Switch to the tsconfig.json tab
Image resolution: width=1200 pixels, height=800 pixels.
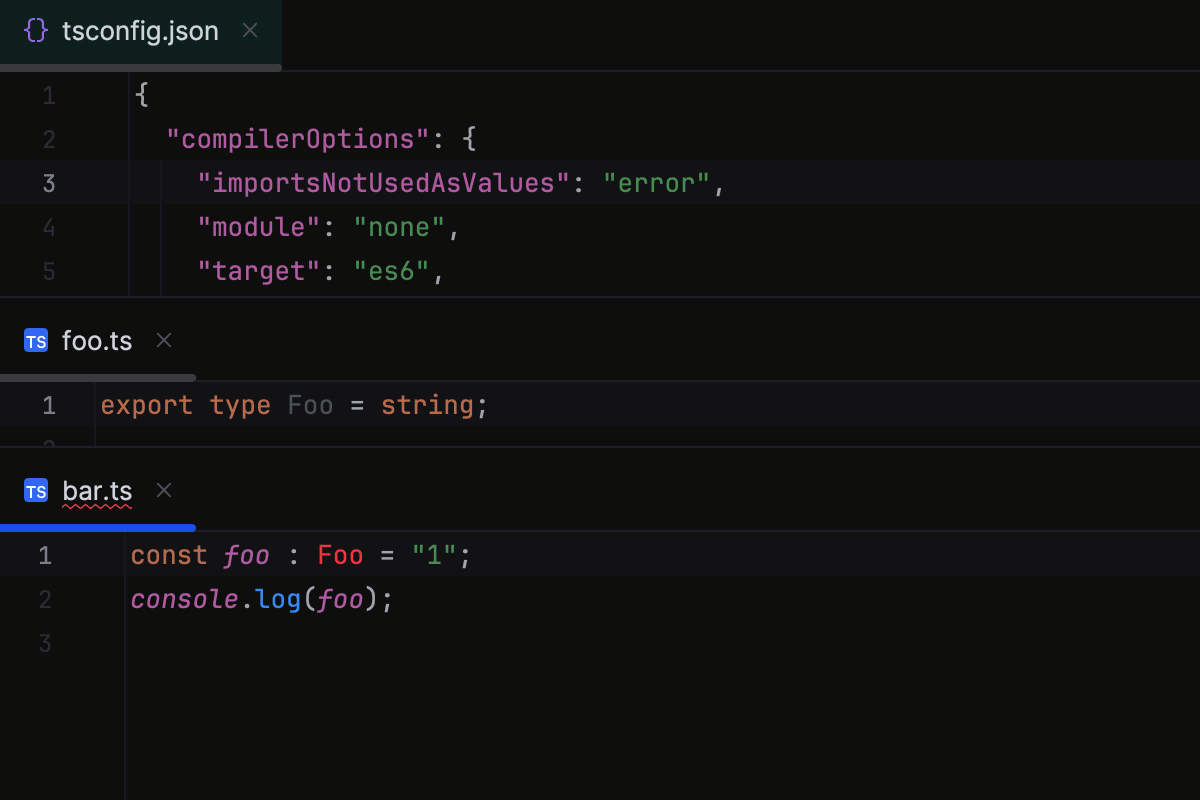pos(140,30)
